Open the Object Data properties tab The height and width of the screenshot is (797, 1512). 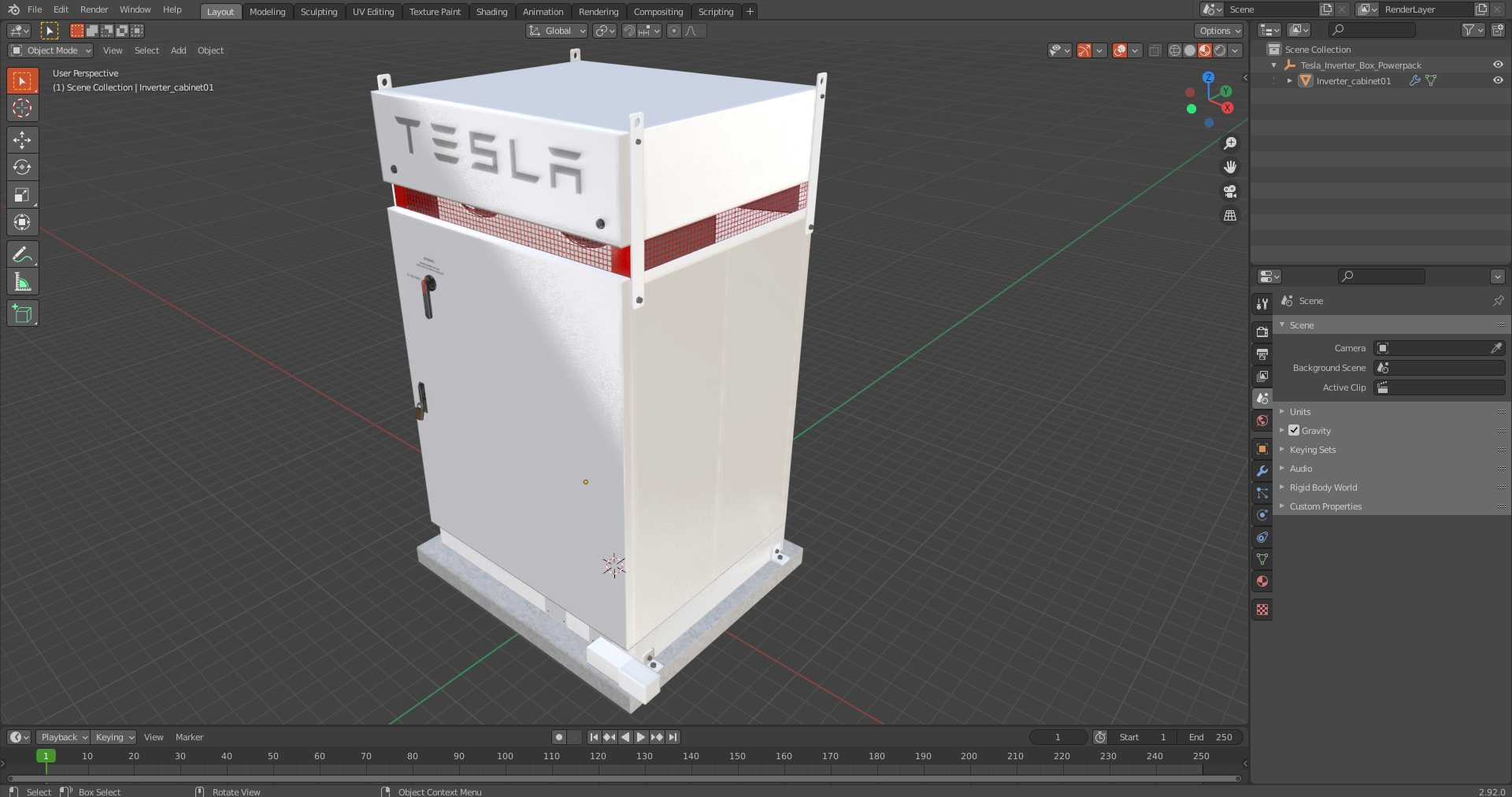click(1262, 559)
